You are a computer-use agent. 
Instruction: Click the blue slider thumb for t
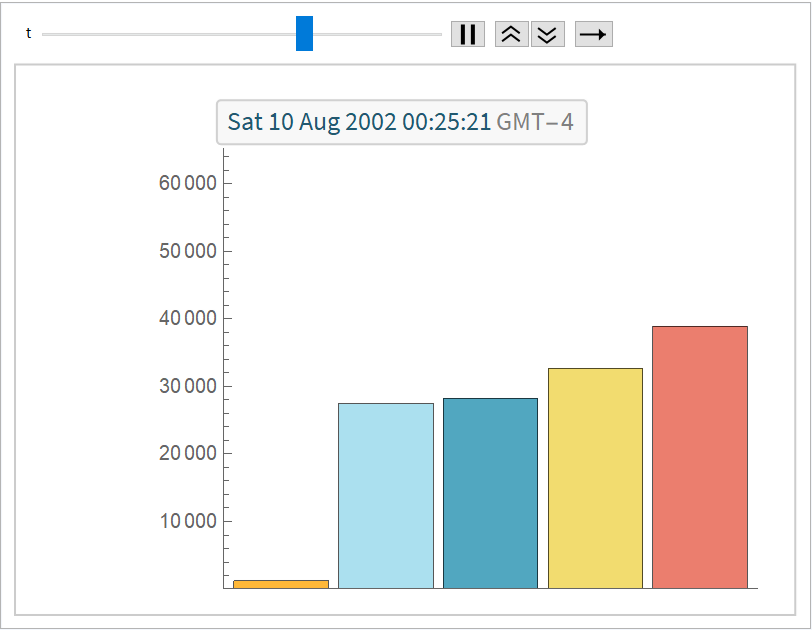click(304, 34)
